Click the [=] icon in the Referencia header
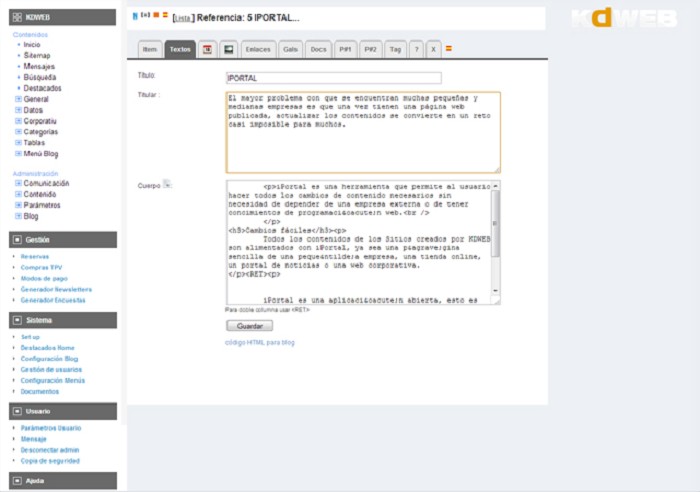This screenshot has width=700, height=492. pos(145,15)
